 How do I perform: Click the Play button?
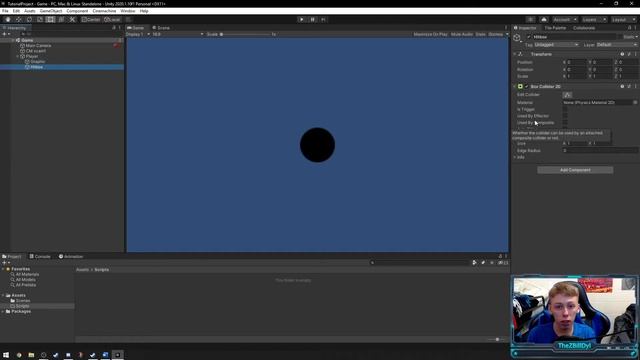click(301, 19)
